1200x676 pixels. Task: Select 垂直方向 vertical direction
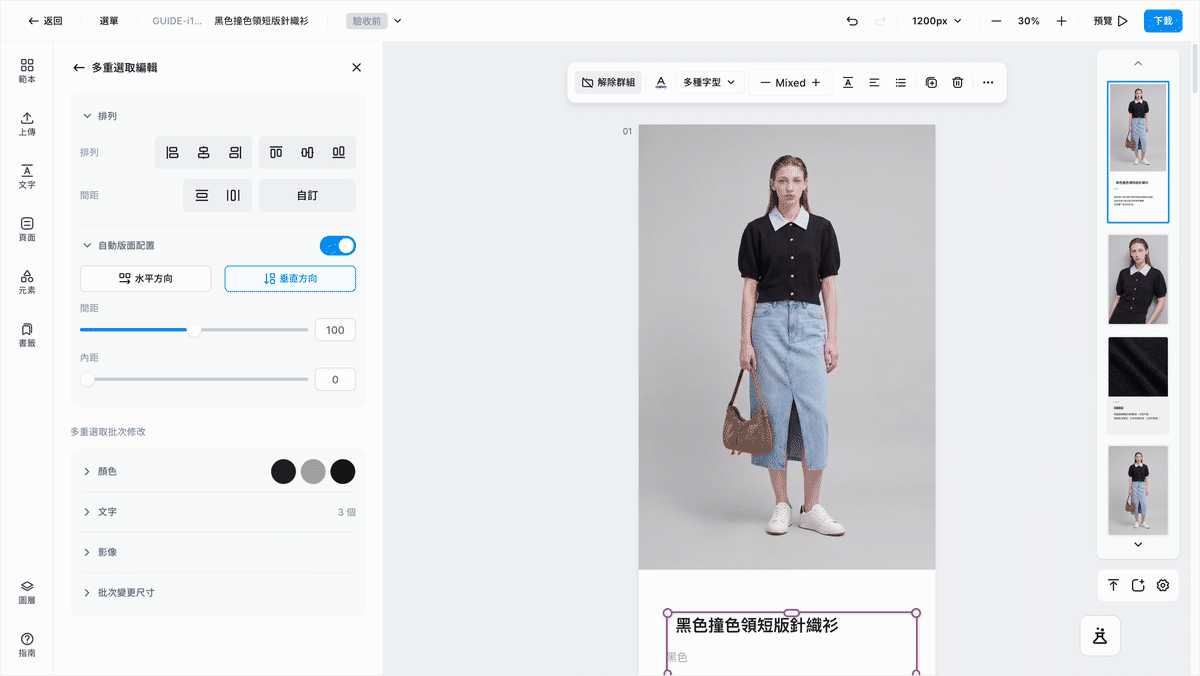pos(290,279)
